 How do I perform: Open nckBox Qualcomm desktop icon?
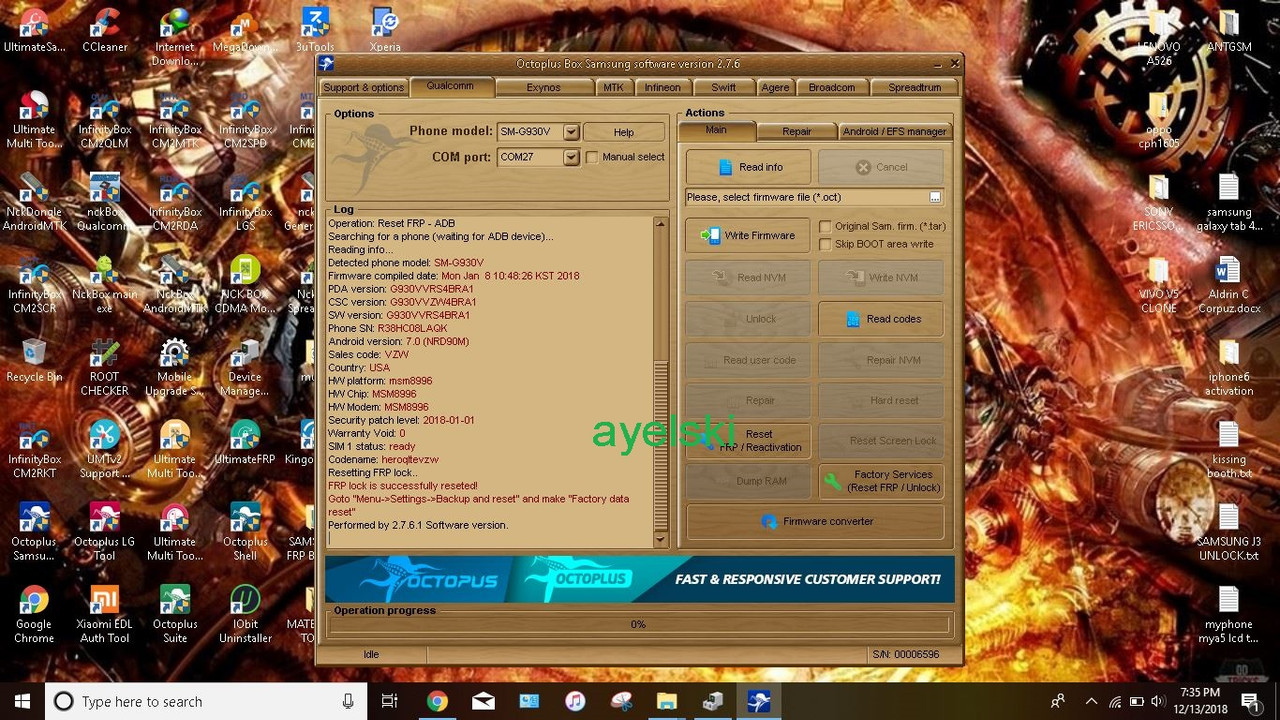[105, 202]
